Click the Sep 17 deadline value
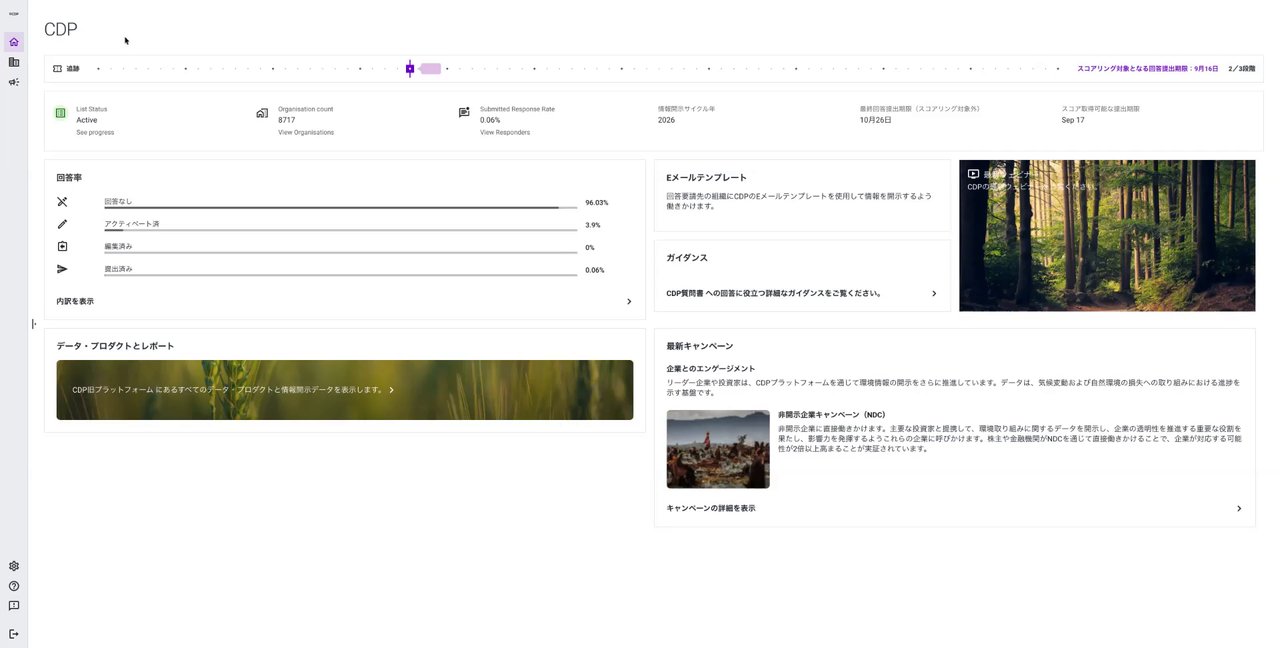The height and width of the screenshot is (648, 1280). (1073, 120)
